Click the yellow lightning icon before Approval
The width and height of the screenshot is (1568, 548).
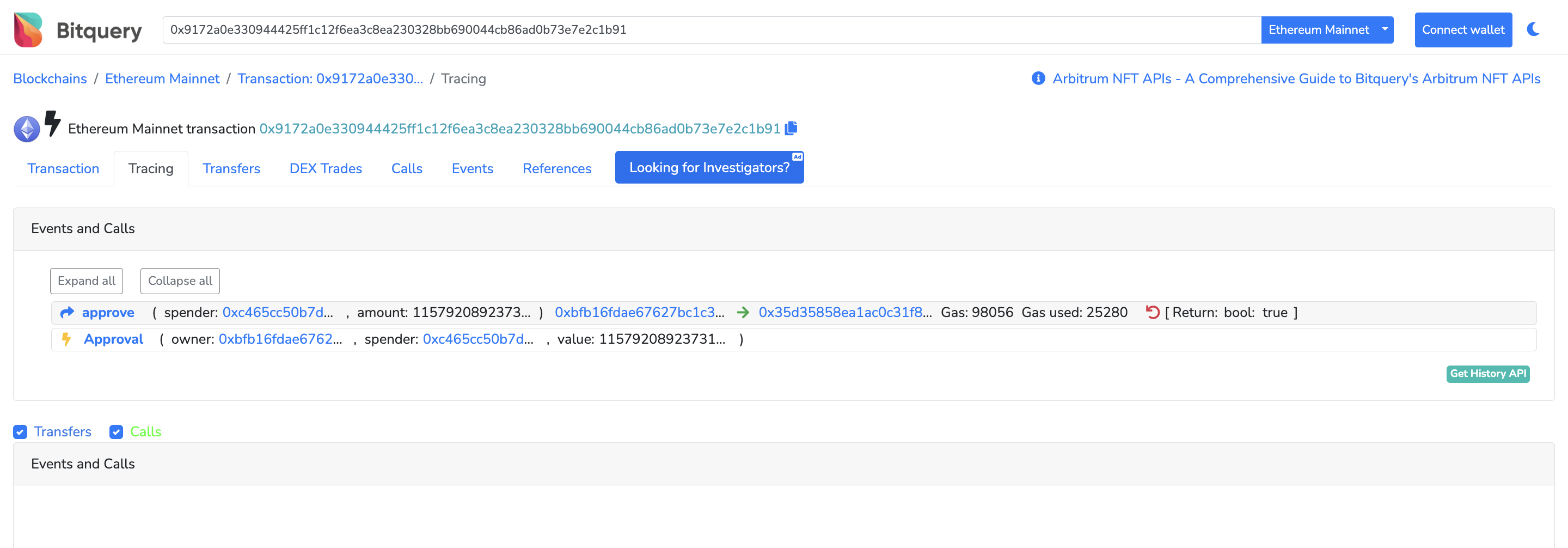click(66, 339)
